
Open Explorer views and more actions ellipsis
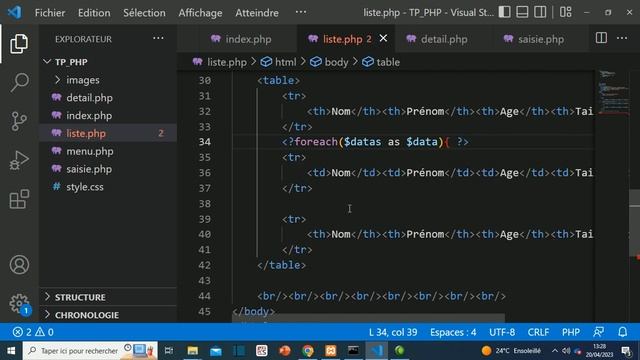coord(158,39)
